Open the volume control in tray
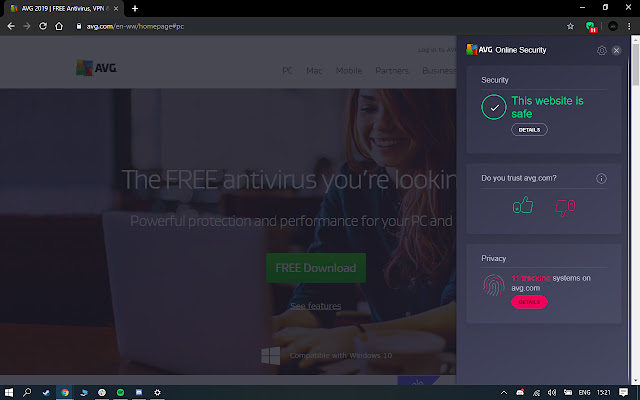Viewport: 640px width, 400px height. tap(552, 393)
